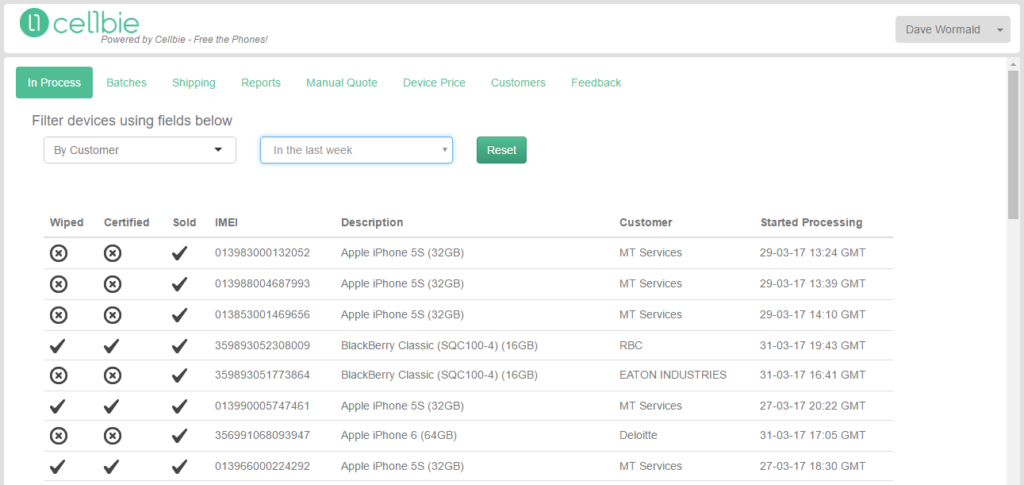Click Wiped cross icon for IMEI 013988004687993
Viewport: 1024px width, 485px height.
(x=59, y=283)
